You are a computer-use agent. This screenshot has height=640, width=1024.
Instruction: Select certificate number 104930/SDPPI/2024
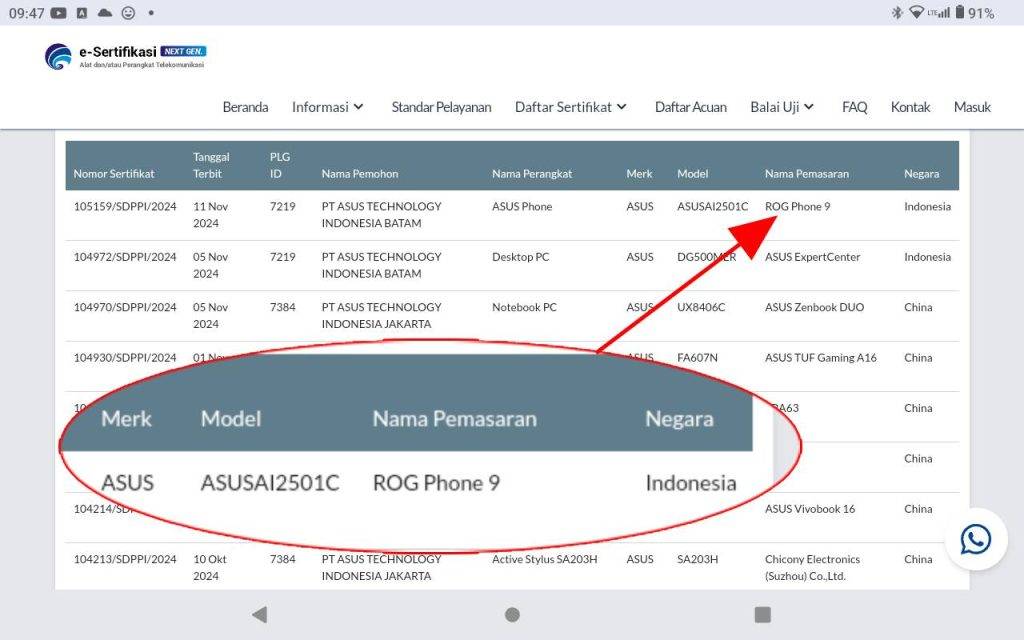[125, 357]
